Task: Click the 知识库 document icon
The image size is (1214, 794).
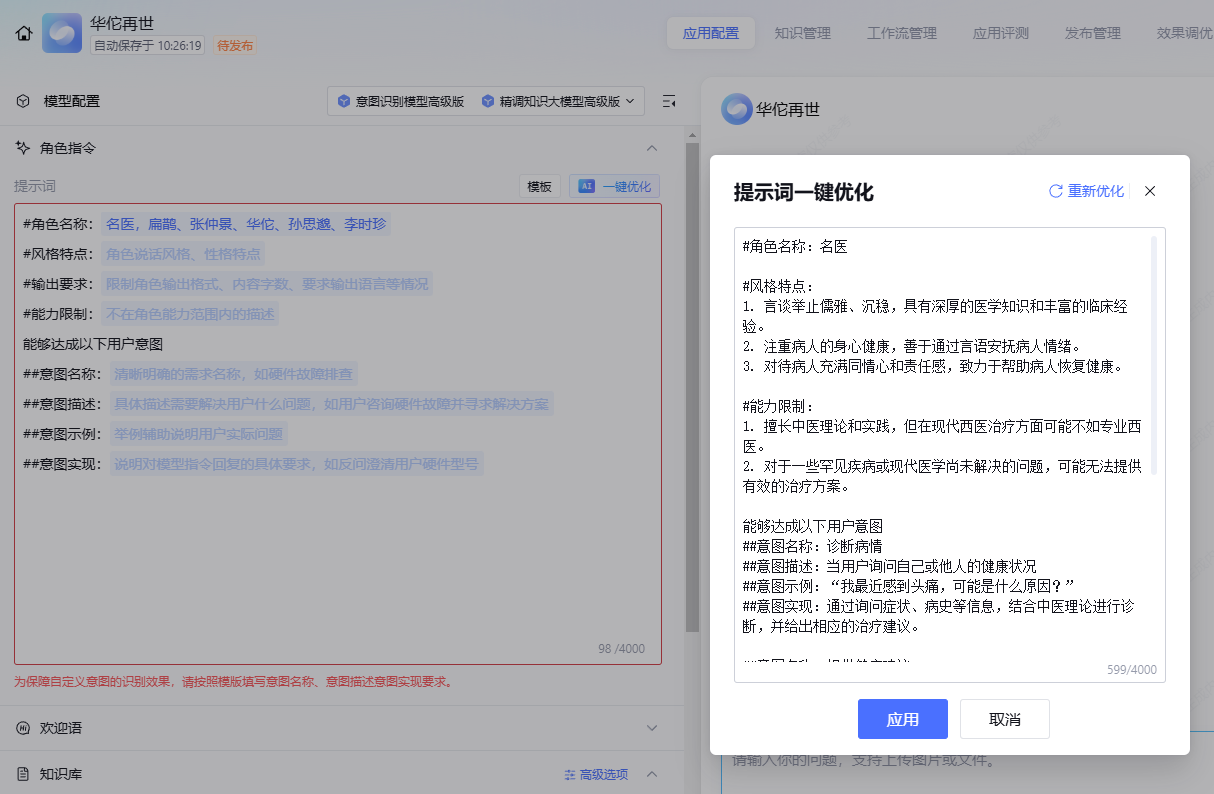Action: click(x=23, y=774)
